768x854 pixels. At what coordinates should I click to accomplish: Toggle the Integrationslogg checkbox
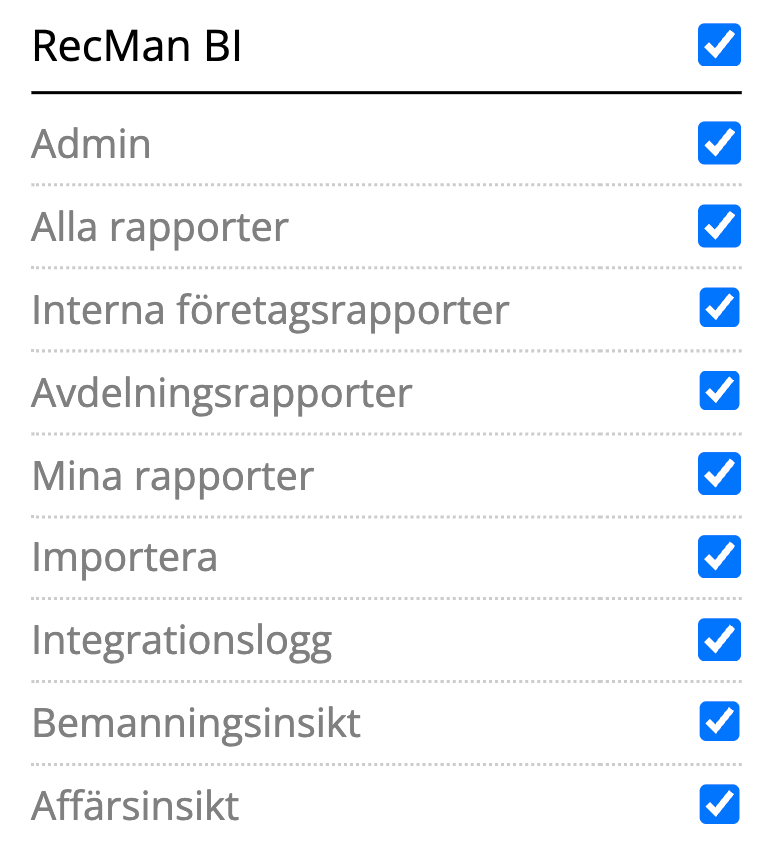click(x=719, y=639)
